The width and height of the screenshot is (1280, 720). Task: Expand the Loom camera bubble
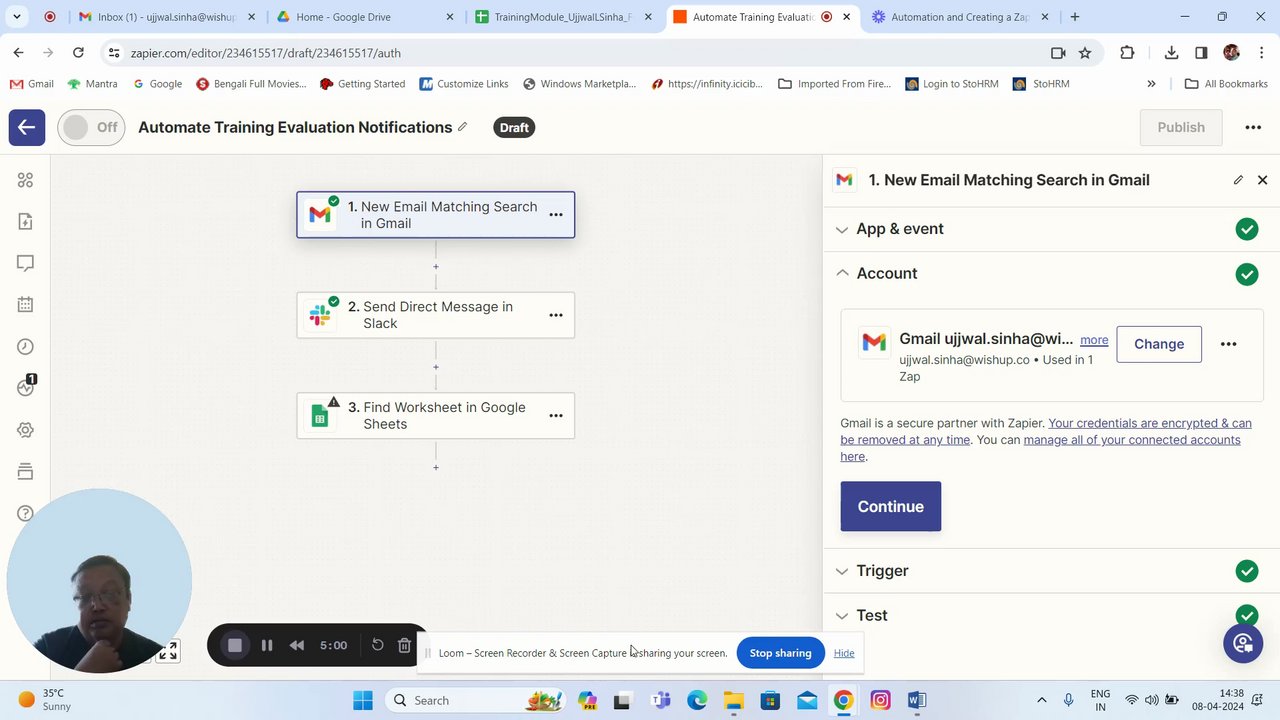(168, 652)
